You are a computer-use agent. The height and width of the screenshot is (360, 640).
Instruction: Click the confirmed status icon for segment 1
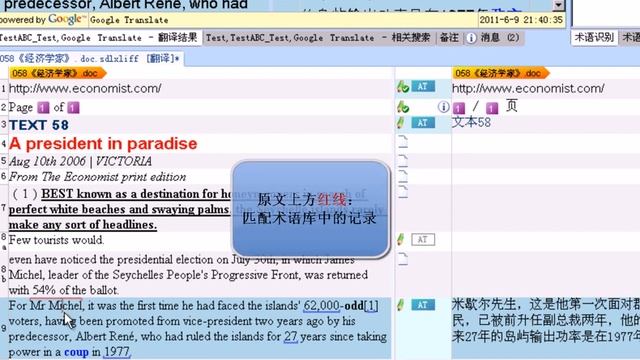[402, 87]
